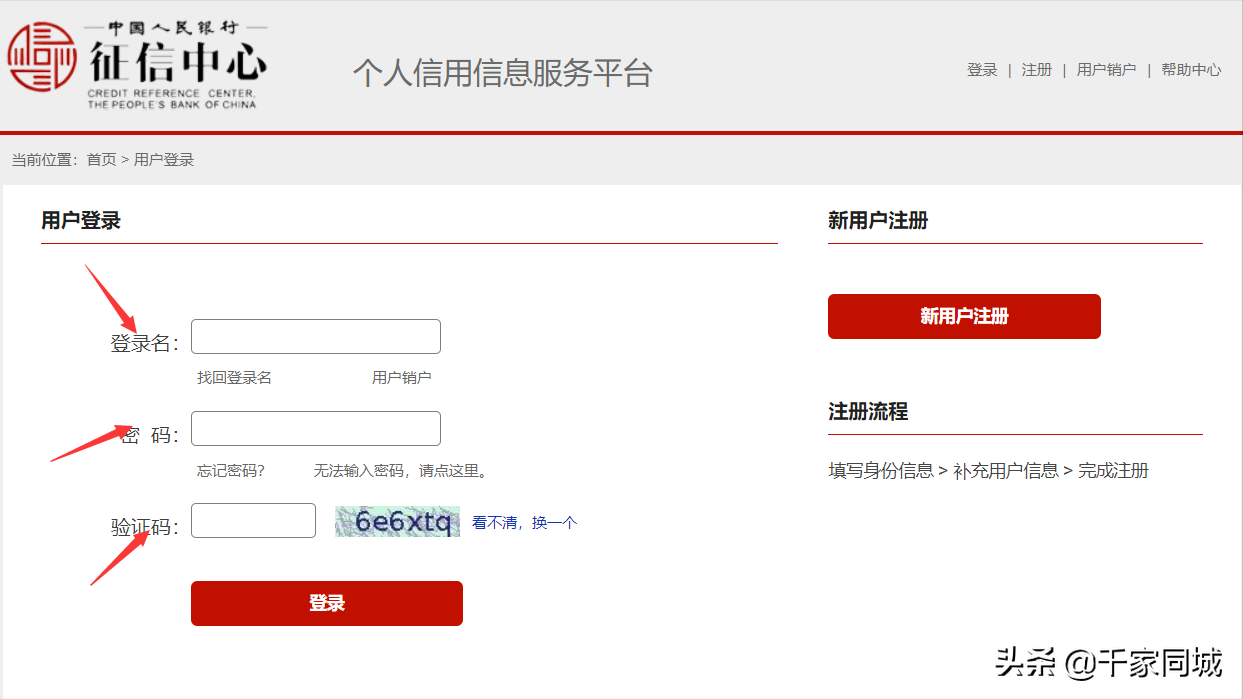
Task: Click the 找回登录名 link
Action: click(234, 377)
